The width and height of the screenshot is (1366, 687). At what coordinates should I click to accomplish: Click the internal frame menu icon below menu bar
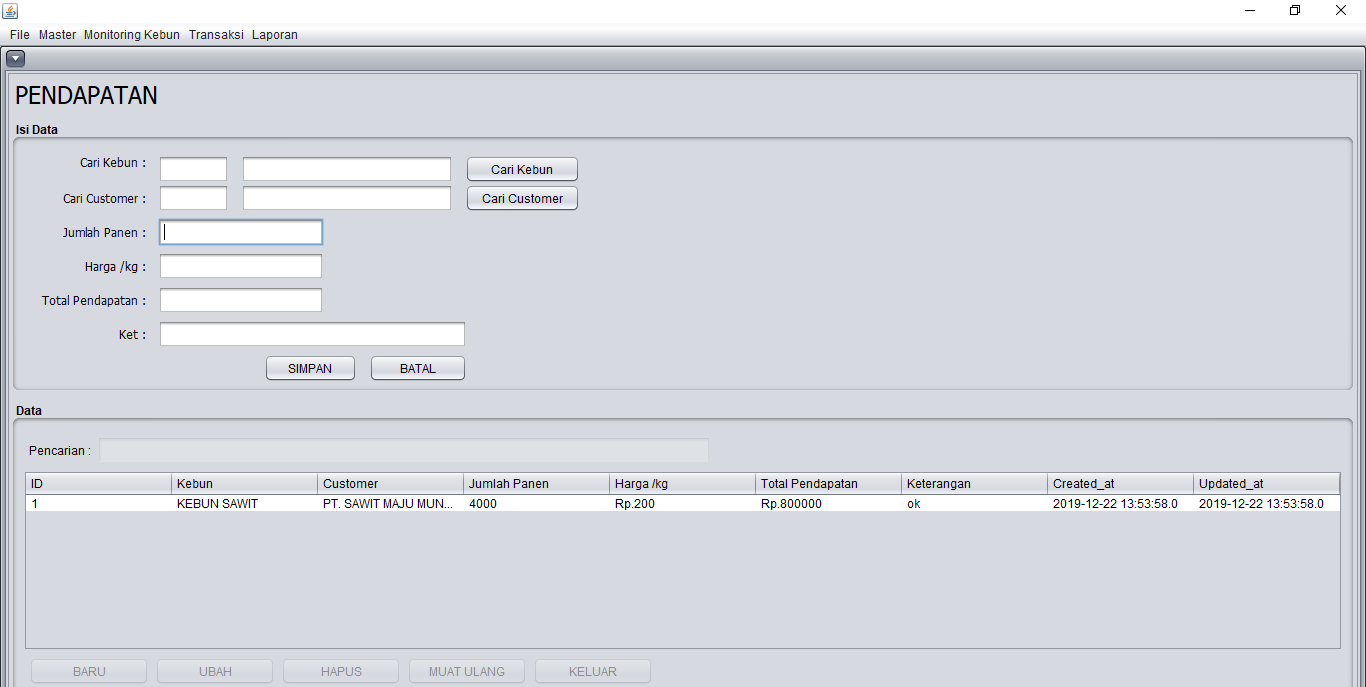click(x=16, y=58)
